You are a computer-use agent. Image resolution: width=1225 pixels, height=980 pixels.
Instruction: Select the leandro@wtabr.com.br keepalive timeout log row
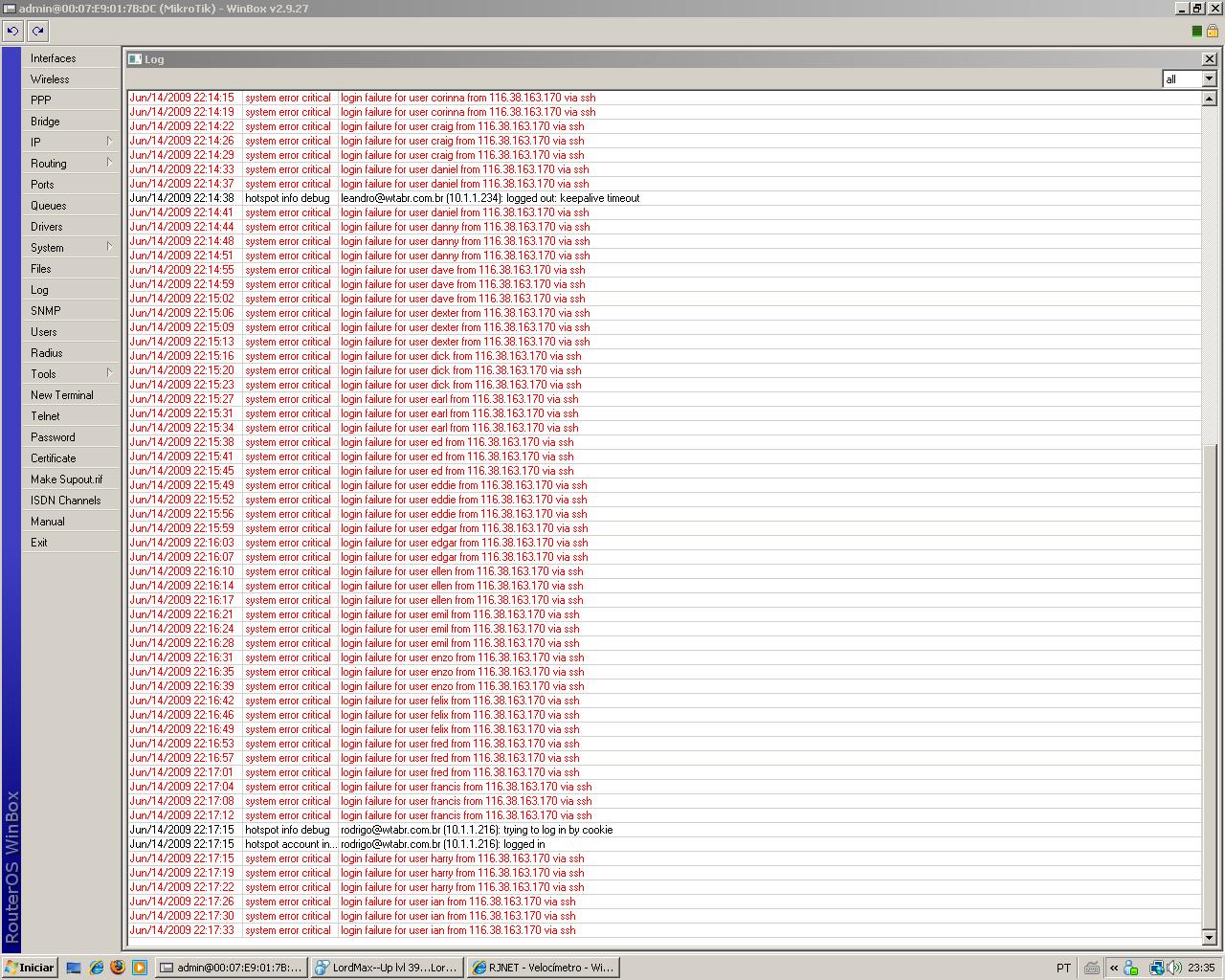click(664, 198)
